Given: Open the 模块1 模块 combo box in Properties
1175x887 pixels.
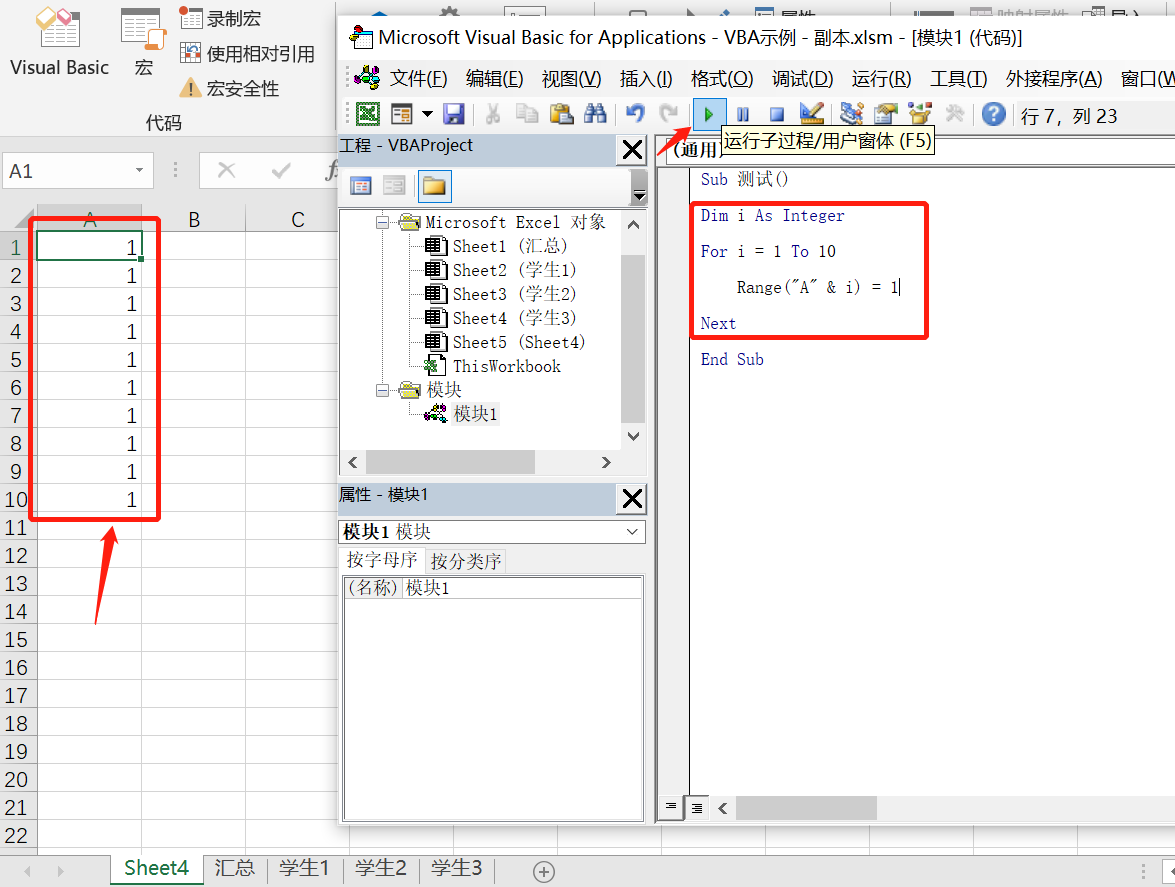Looking at the screenshot, I should click(x=632, y=531).
